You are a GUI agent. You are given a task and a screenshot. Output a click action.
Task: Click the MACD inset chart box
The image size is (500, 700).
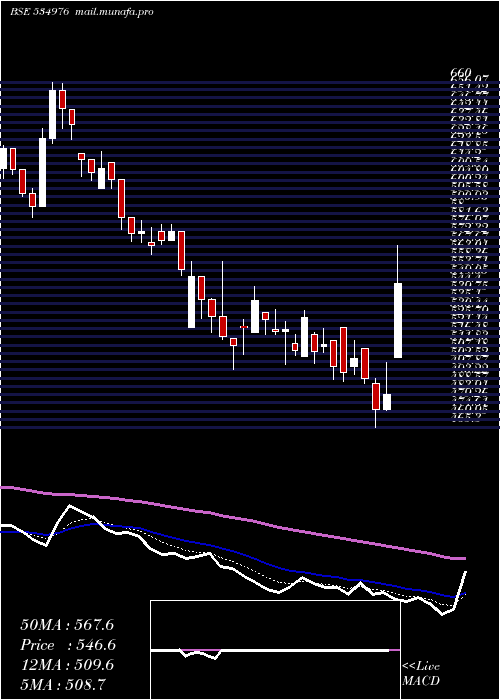click(275, 650)
